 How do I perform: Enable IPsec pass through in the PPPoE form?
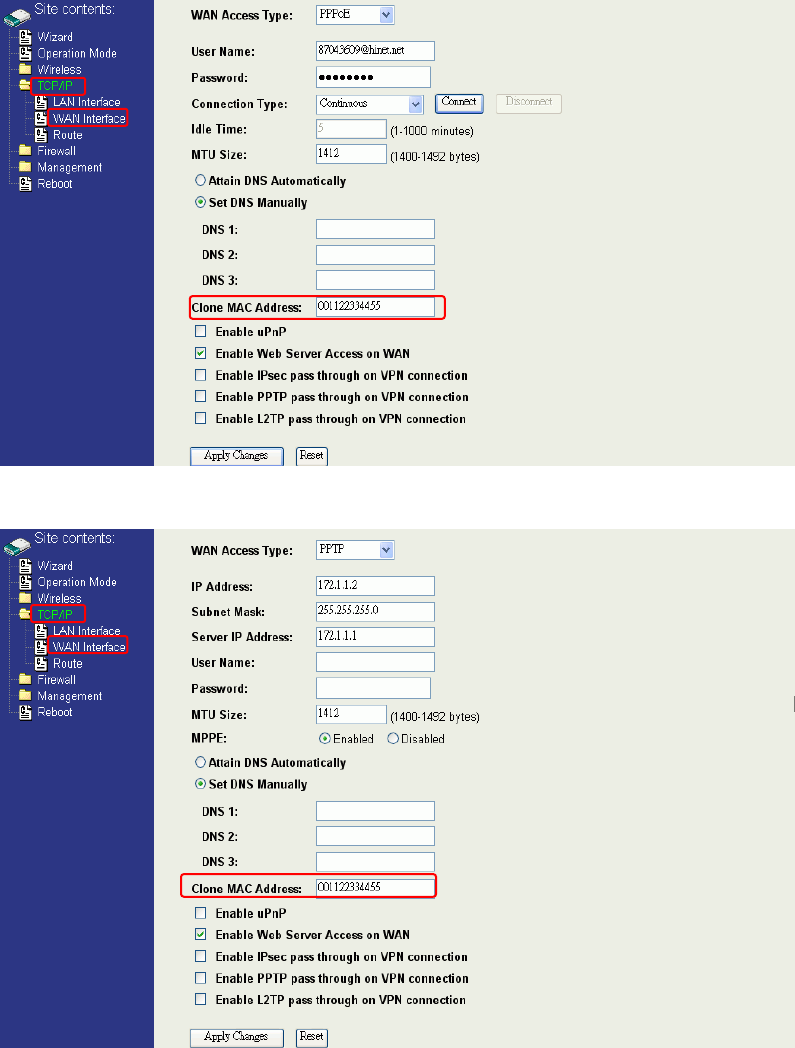pyautogui.click(x=201, y=375)
